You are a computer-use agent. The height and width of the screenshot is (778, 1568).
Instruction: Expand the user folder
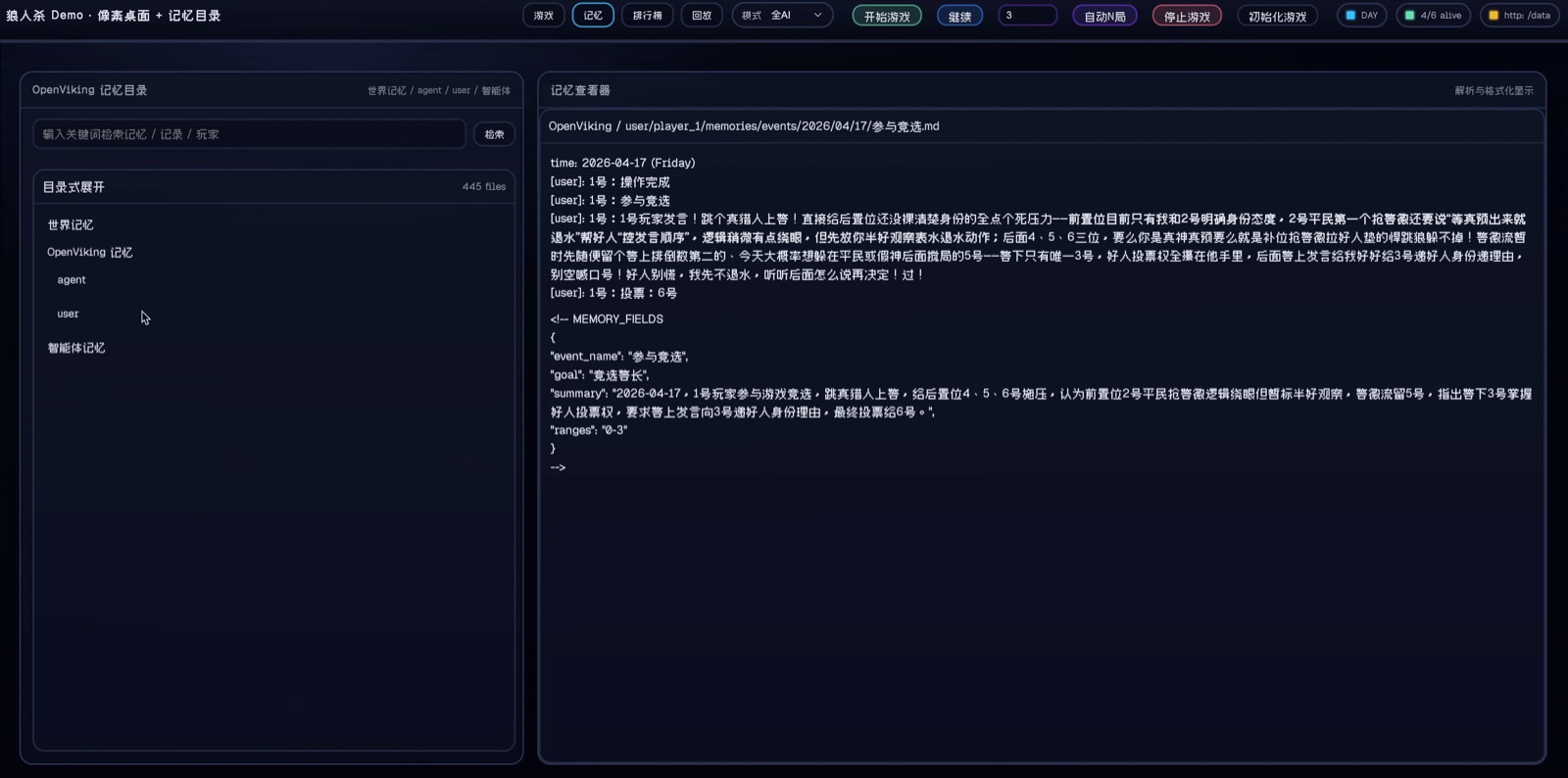(x=68, y=315)
